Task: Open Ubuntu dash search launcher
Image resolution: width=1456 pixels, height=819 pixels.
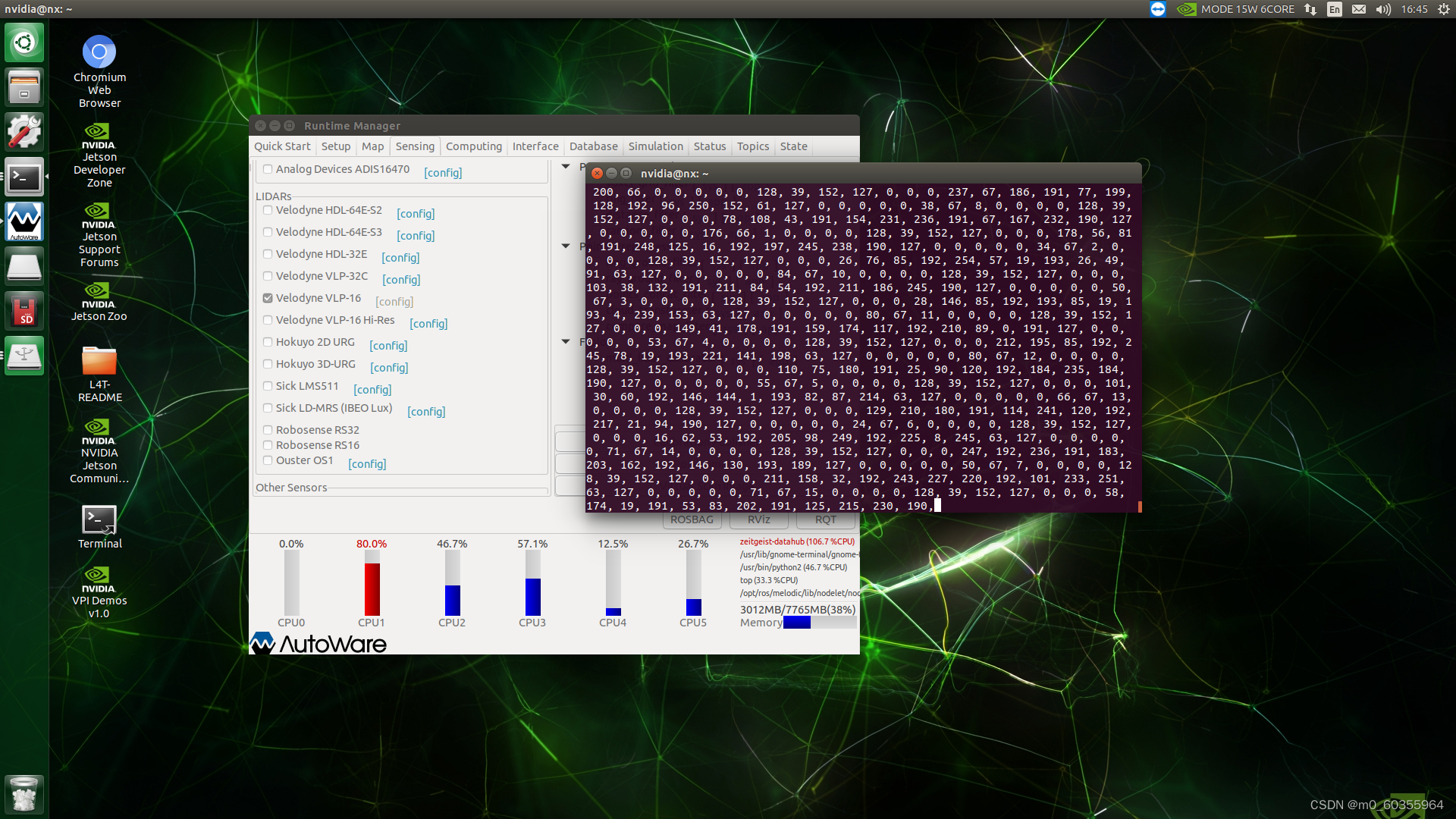Action: click(24, 42)
